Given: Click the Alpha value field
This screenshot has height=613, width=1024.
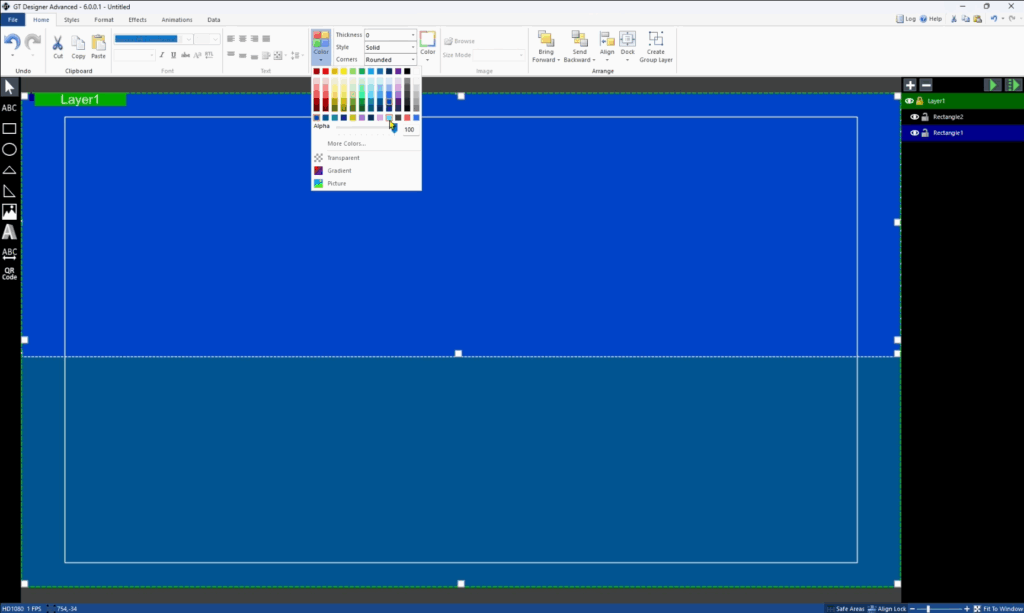Looking at the screenshot, I should [409, 130].
